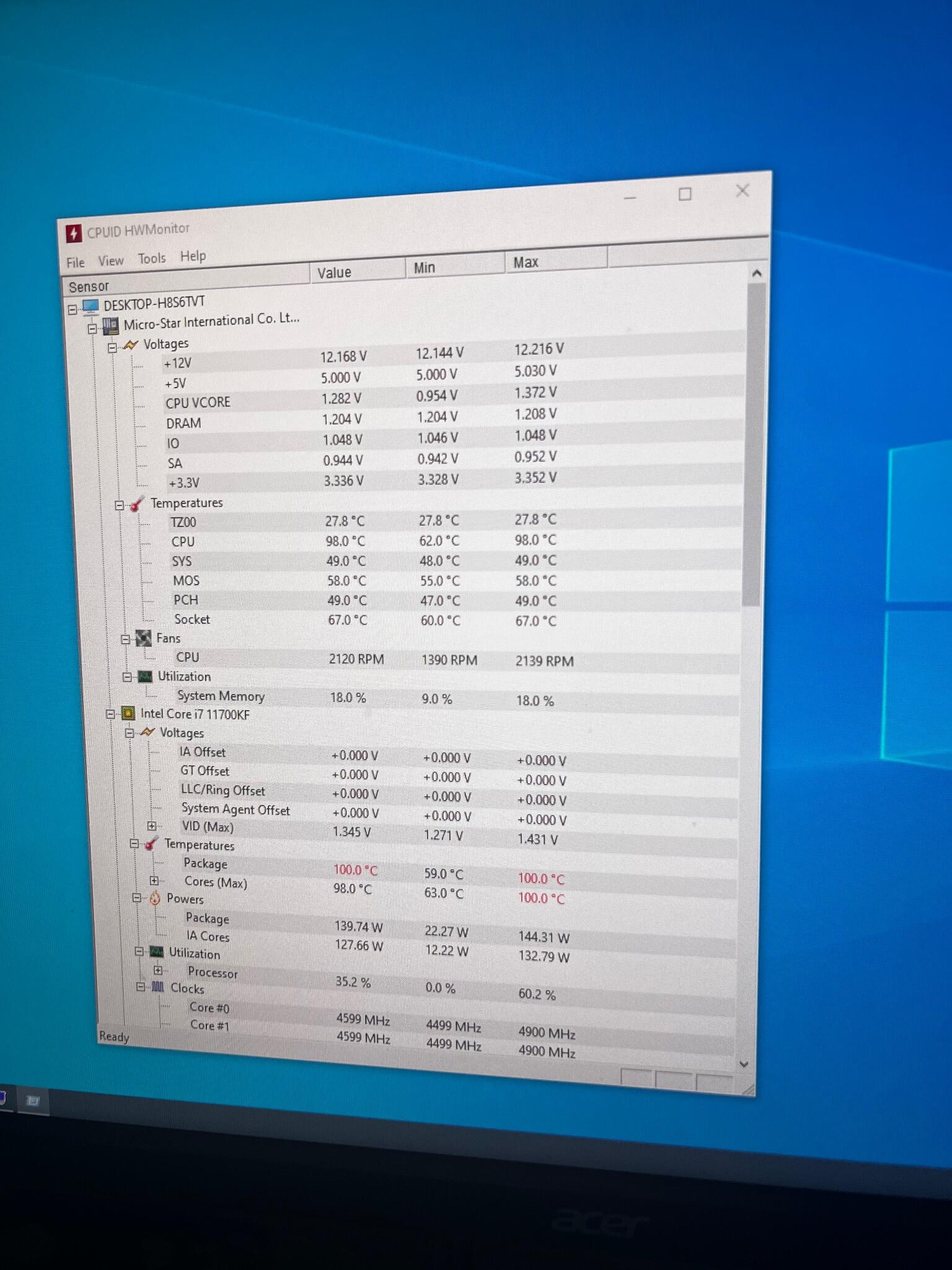Expand the Cores (Max) temperature entry
This screenshot has width=952, height=1270.
(x=154, y=881)
